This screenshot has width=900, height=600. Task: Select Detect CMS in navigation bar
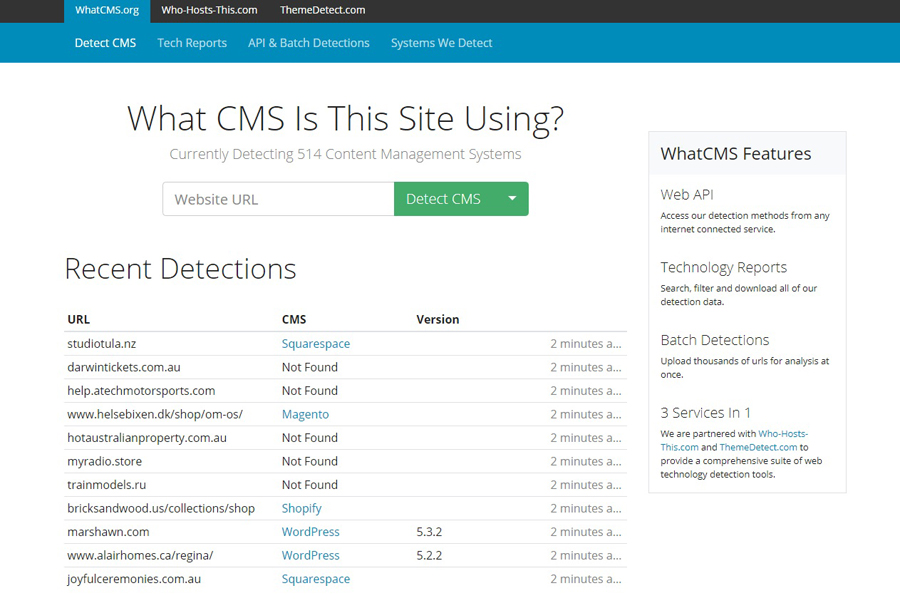(x=105, y=43)
